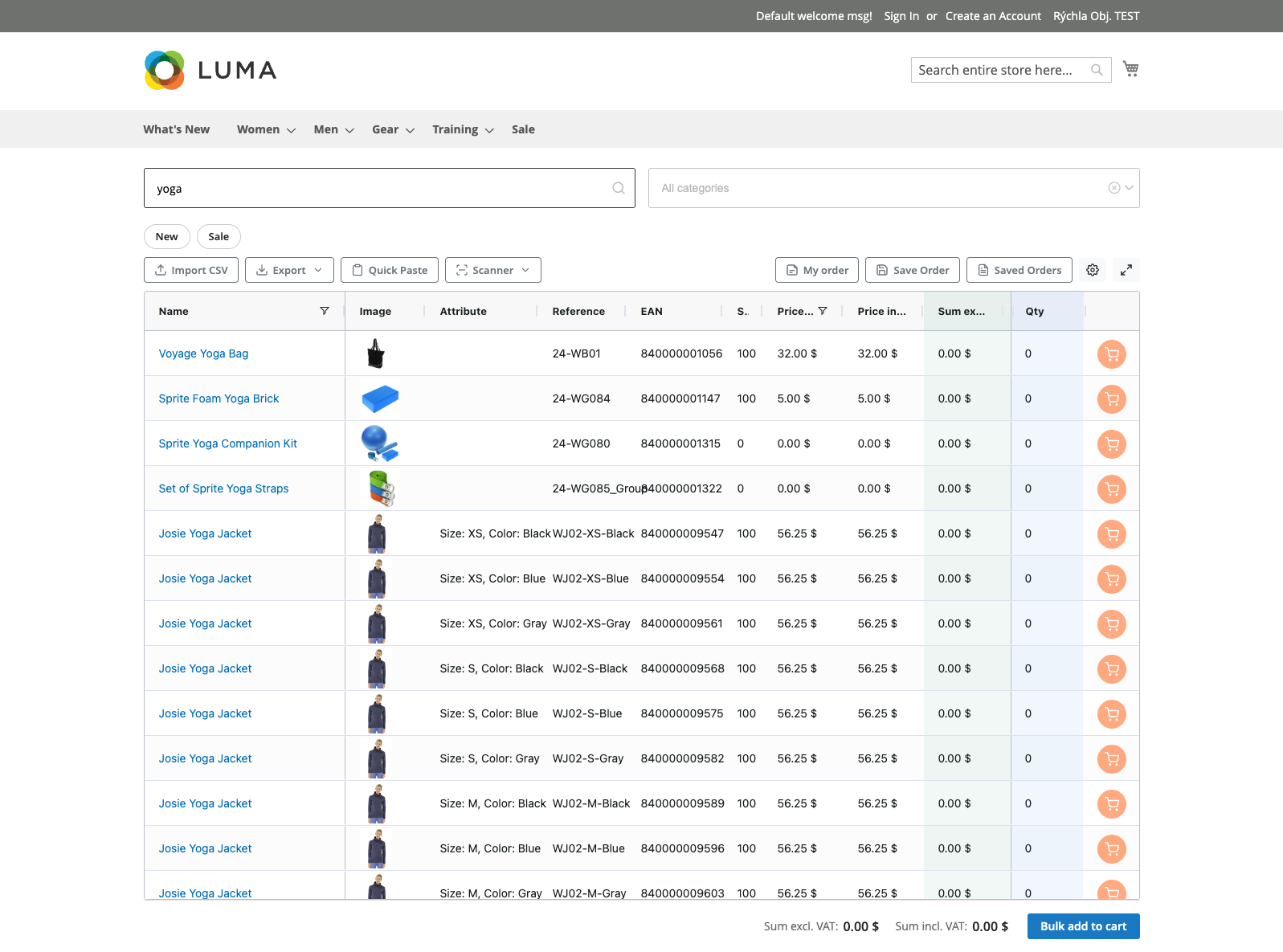Click the magnifier in the store search box
This screenshot has width=1283, height=952.
[x=1097, y=70]
